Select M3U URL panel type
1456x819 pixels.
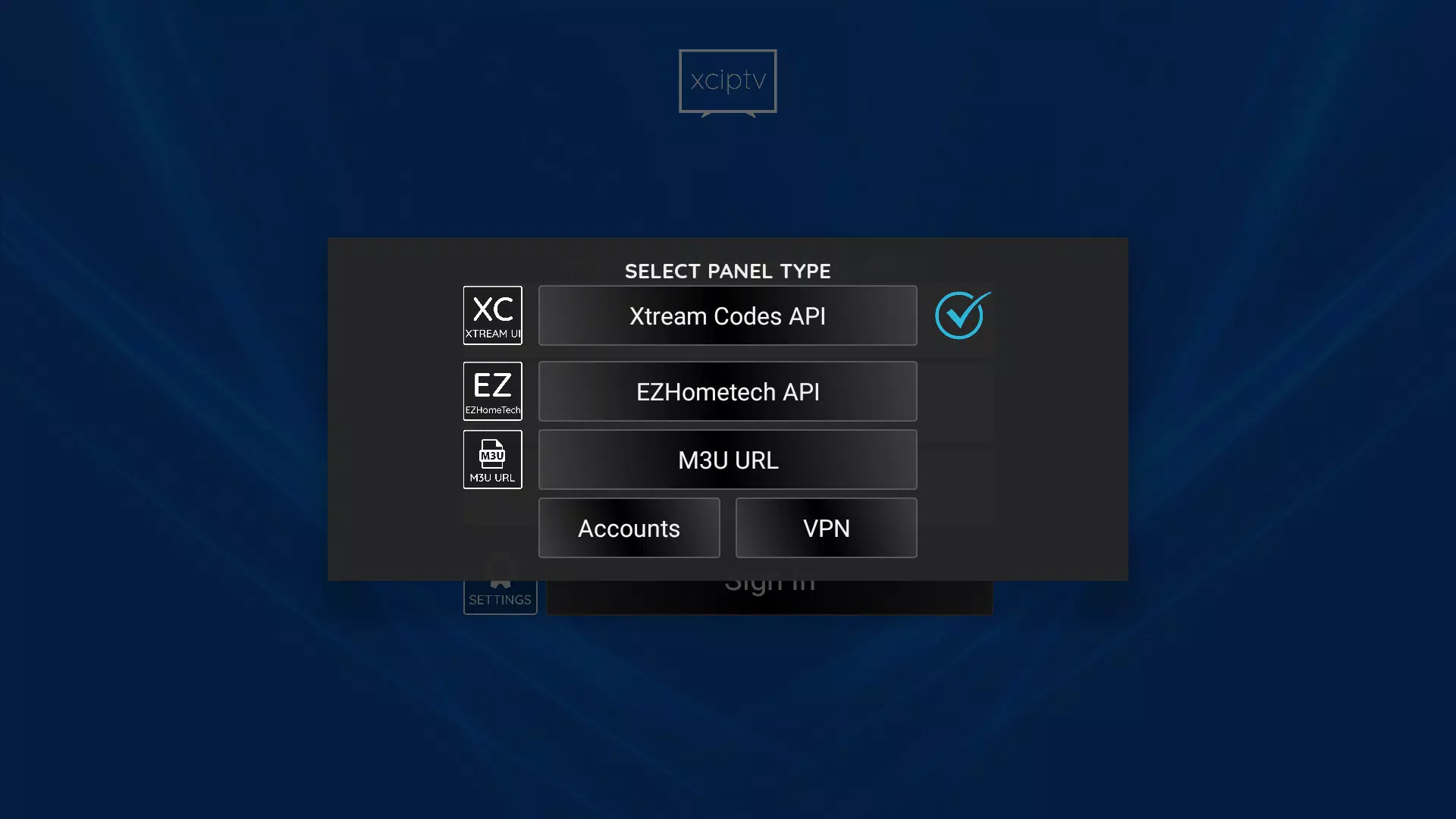point(727,459)
